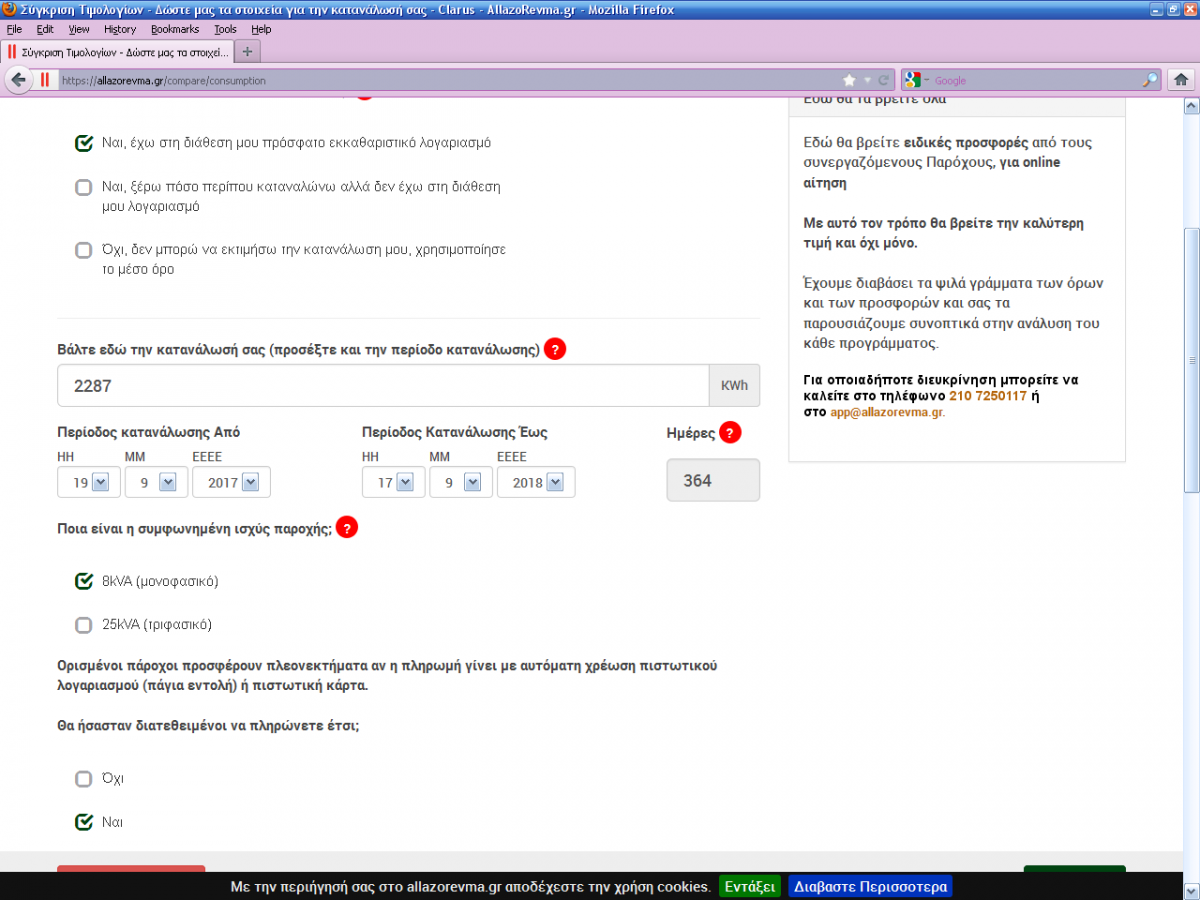Open help icon next to Ημέρες
Viewport: 1200px width, 900px height.
(730, 433)
